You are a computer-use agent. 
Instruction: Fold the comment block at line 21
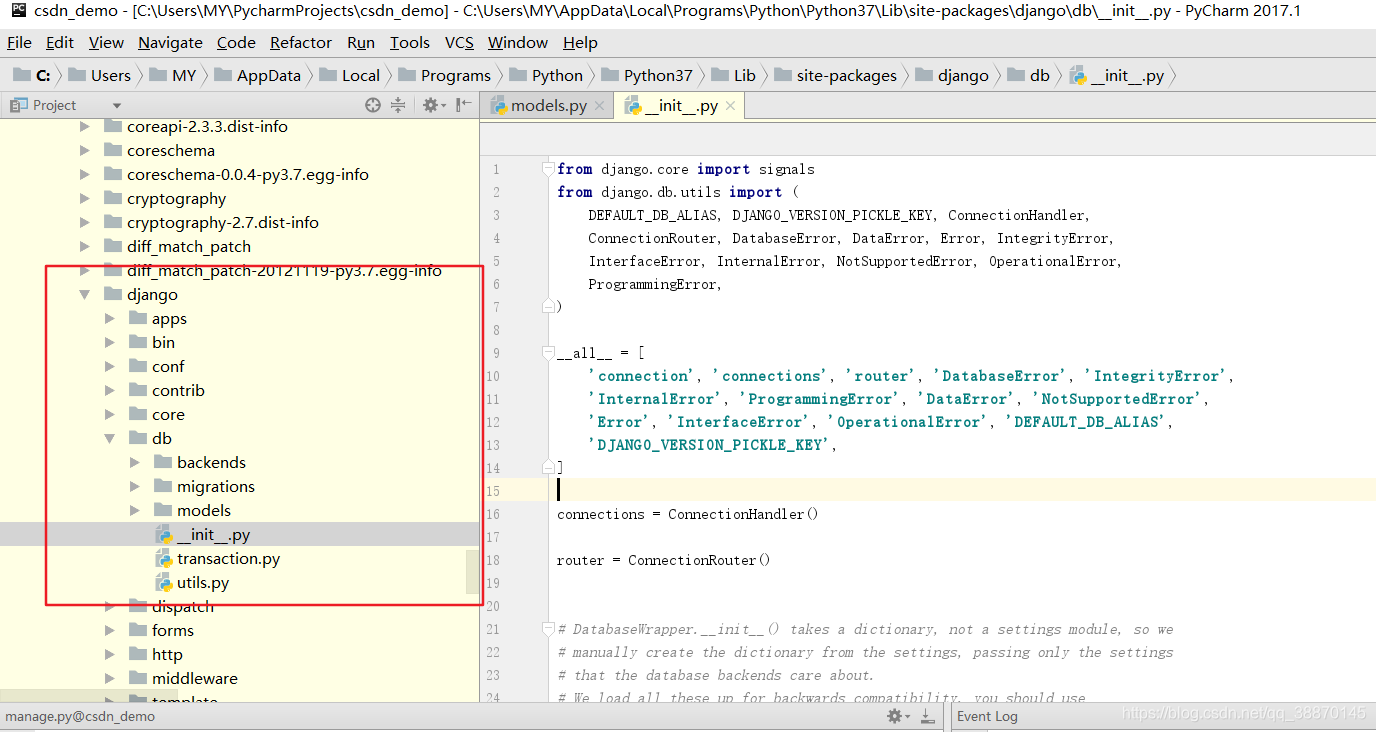pyautogui.click(x=547, y=629)
